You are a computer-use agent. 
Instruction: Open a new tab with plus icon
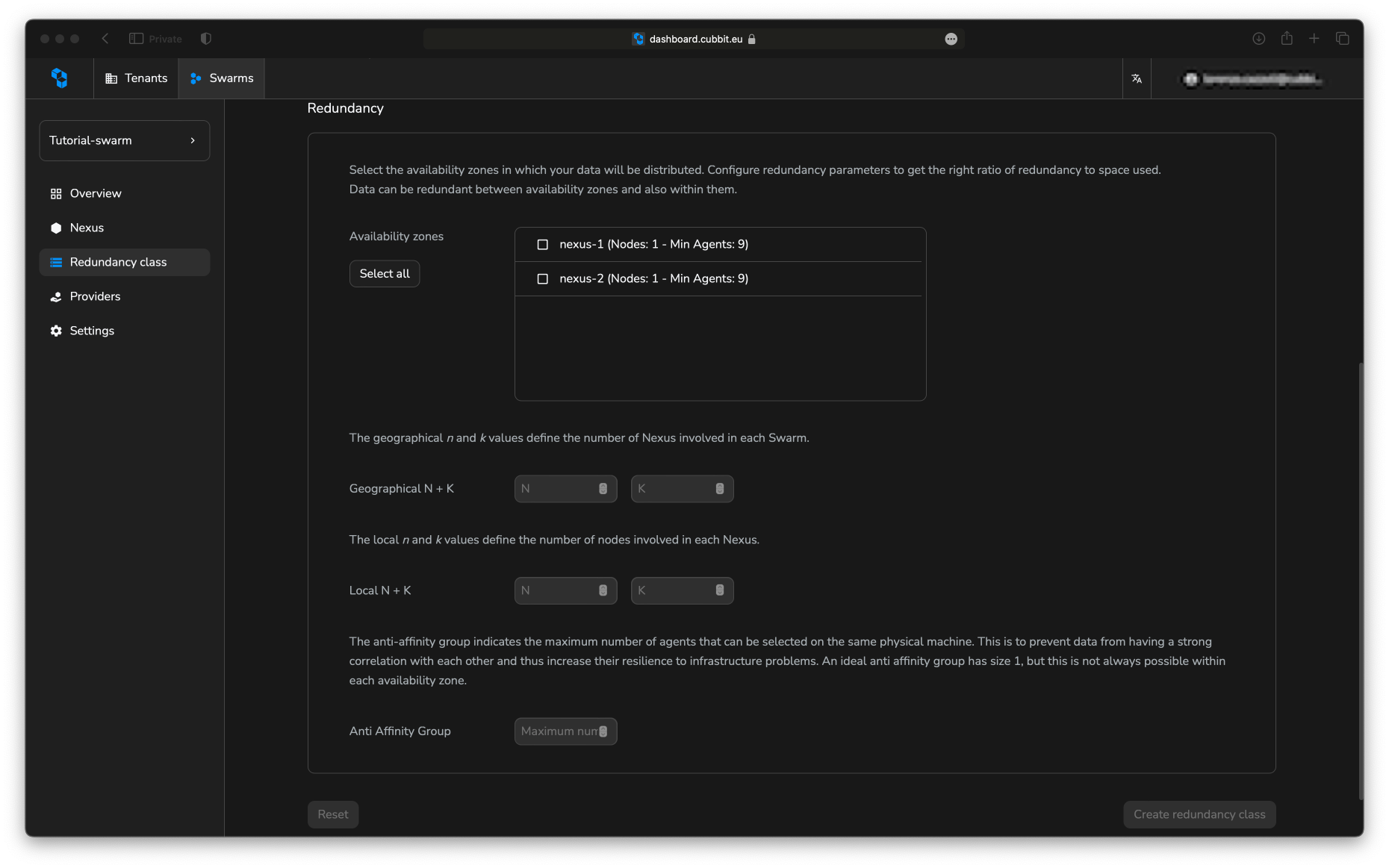[1314, 39]
